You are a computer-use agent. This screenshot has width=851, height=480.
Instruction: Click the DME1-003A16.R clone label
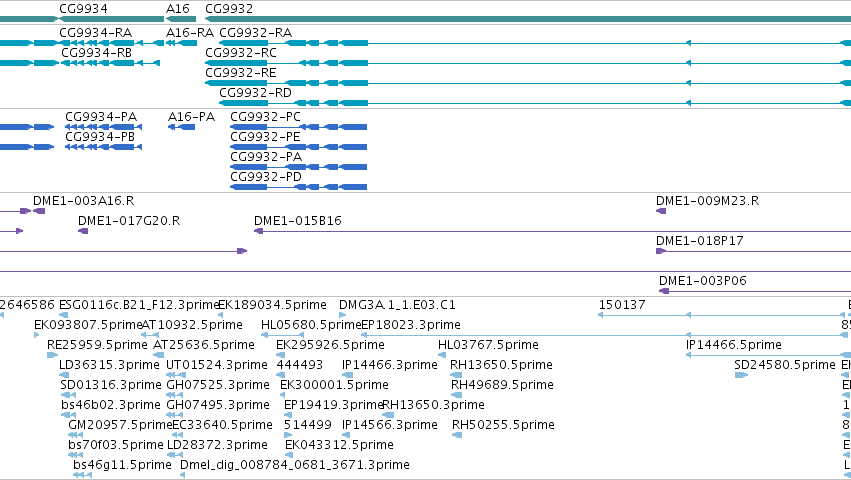pyautogui.click(x=84, y=201)
